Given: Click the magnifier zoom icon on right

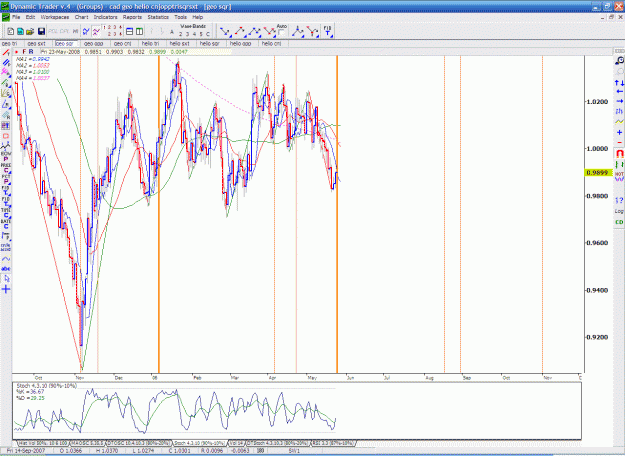Looking at the screenshot, I should point(619,61).
